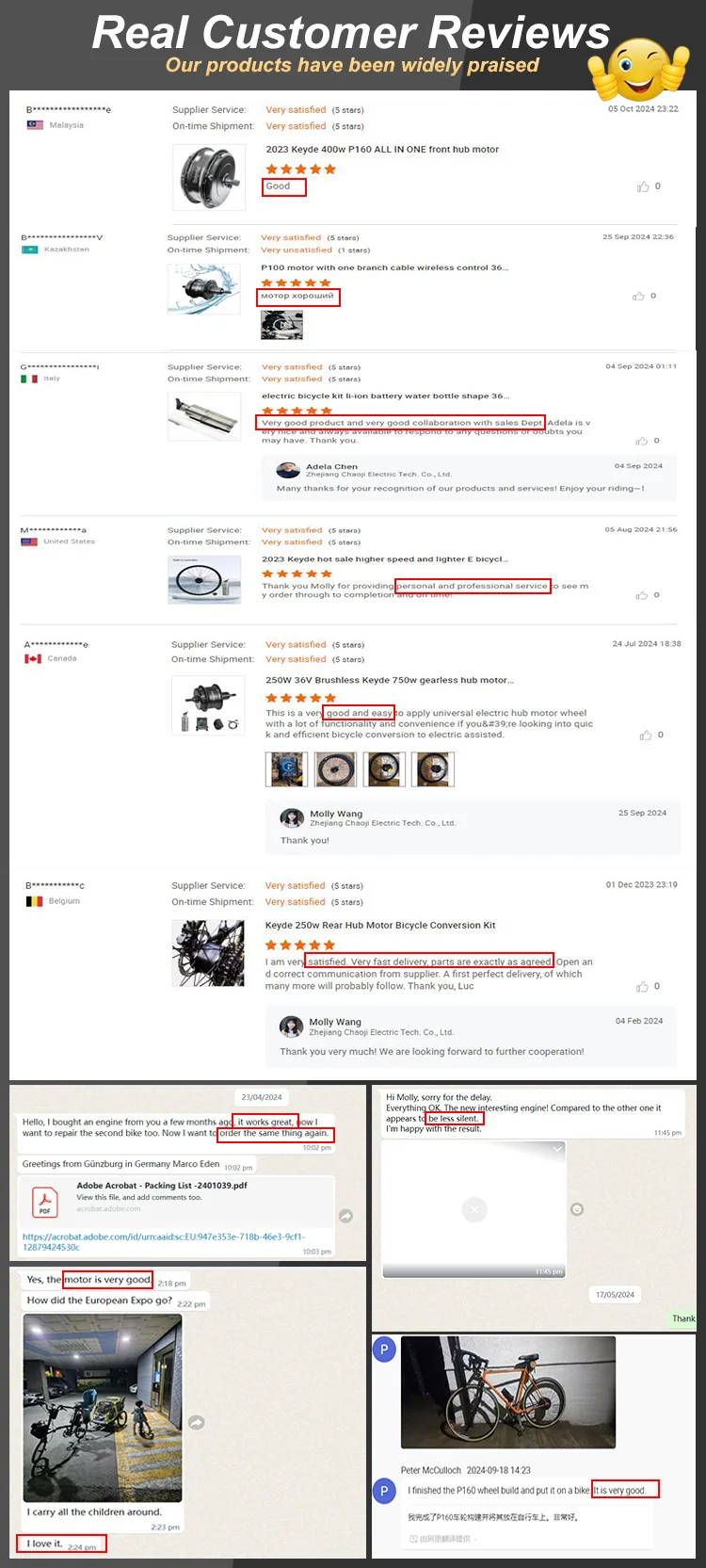706x1568 pixels.
Task: Click the thumbs-up icon on Malaysia review
Action: pos(643,186)
